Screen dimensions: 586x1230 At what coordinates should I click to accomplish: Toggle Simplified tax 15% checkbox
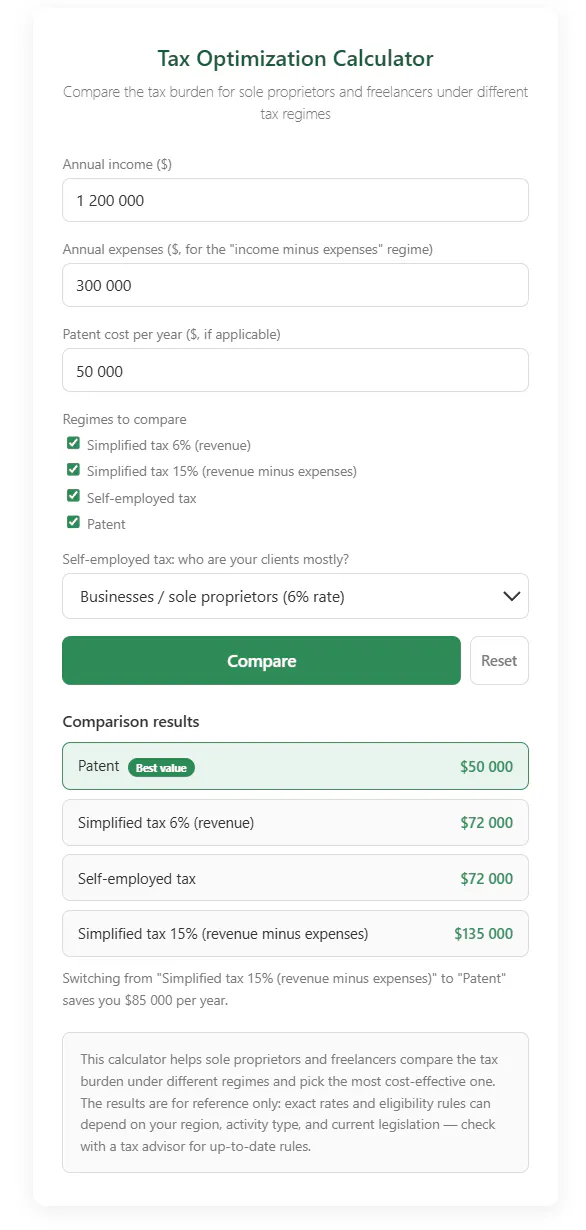[73, 469]
